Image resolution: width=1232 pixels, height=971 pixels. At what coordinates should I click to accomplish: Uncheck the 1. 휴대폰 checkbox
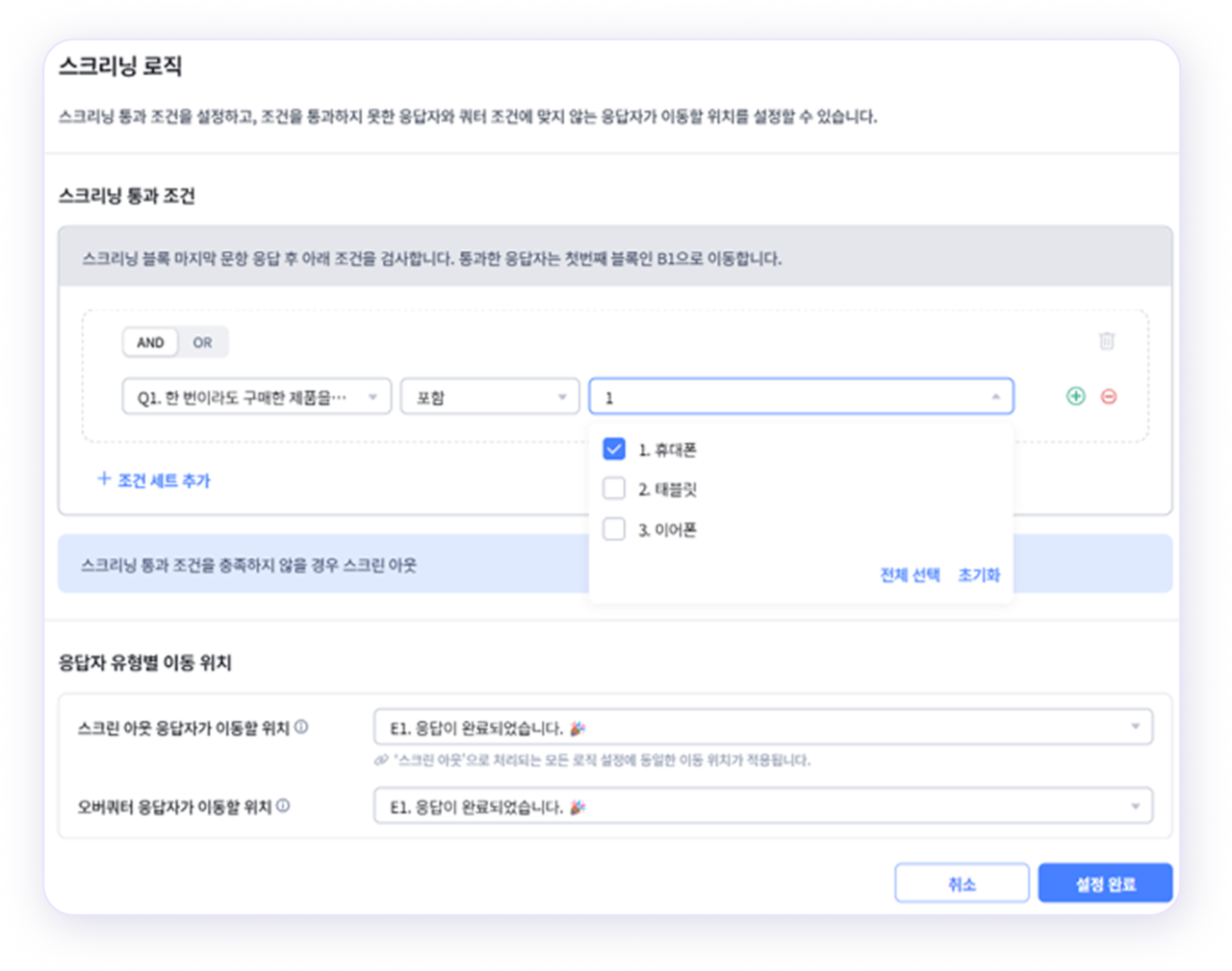pyautogui.click(x=614, y=449)
